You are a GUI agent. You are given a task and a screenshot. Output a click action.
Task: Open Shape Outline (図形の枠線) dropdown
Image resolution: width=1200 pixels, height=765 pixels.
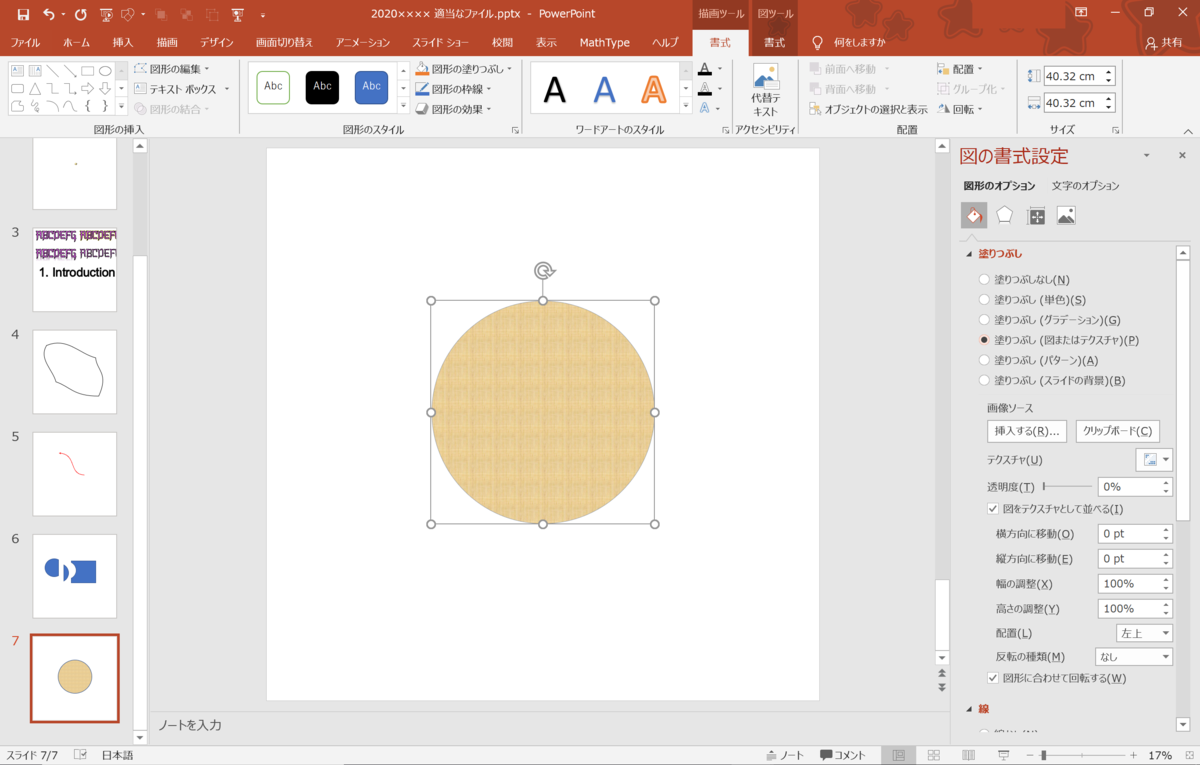pos(454,89)
